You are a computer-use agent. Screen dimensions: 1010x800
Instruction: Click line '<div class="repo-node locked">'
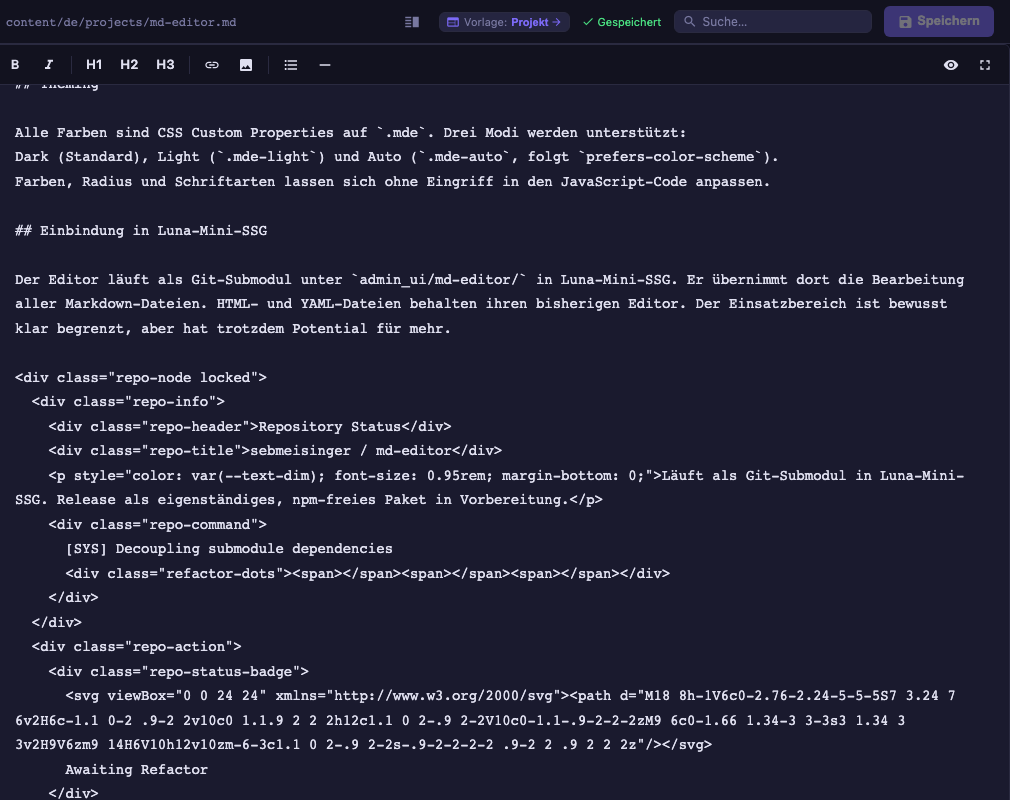140,377
